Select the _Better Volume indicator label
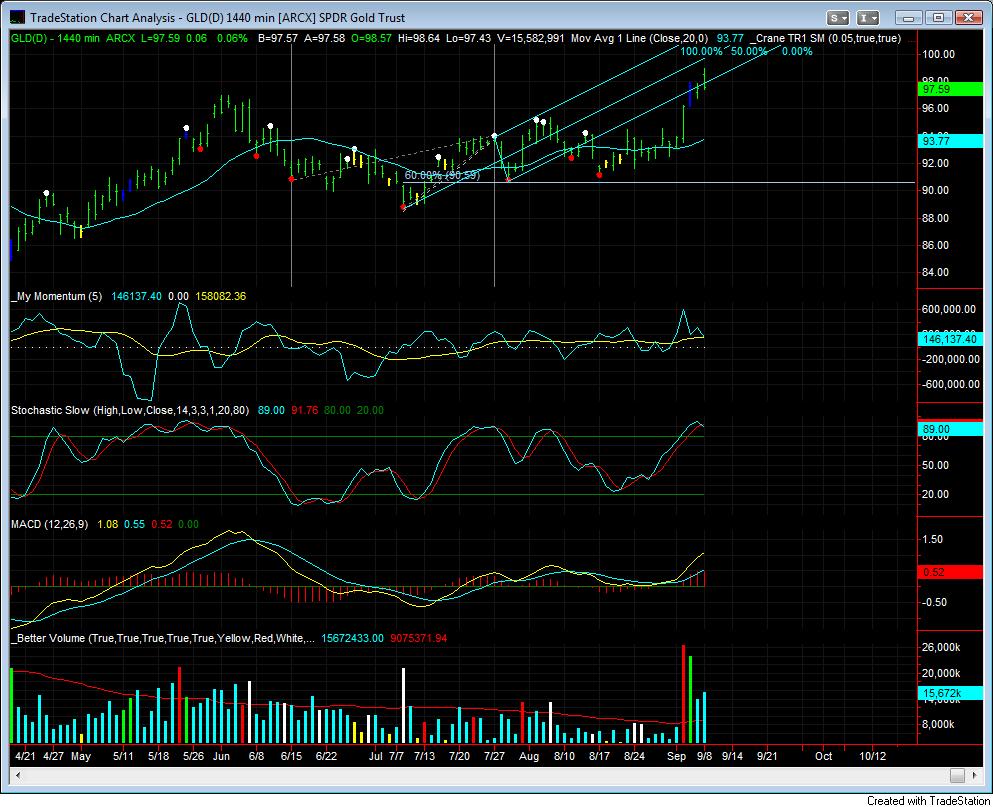Viewport: 993px width, 807px height. [163, 638]
